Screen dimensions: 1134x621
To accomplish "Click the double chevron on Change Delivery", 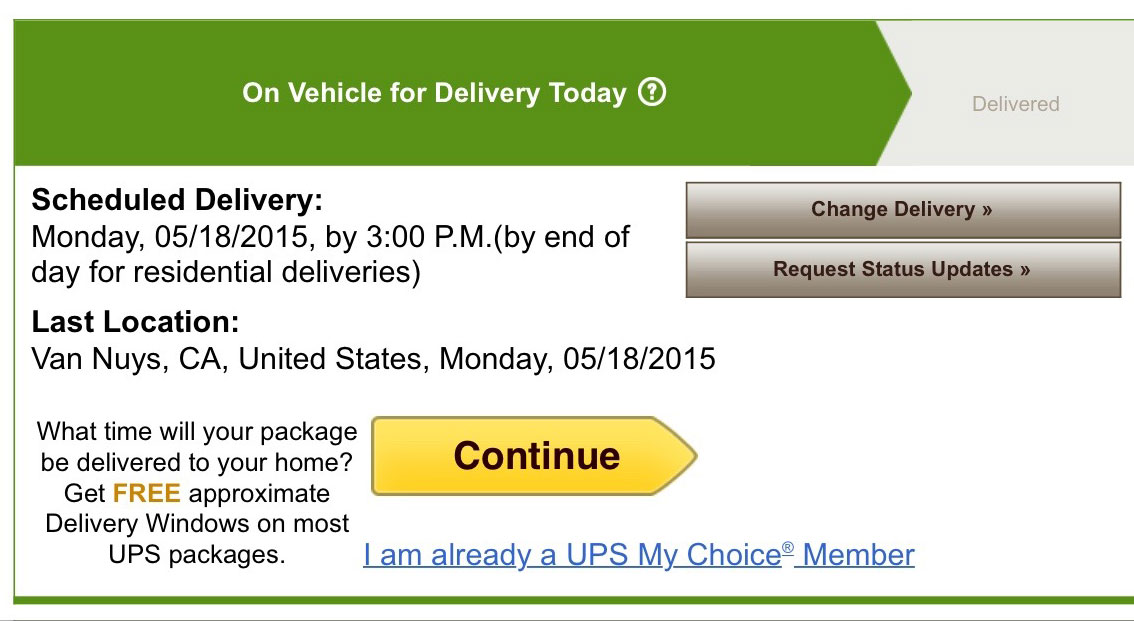I will tap(987, 210).
